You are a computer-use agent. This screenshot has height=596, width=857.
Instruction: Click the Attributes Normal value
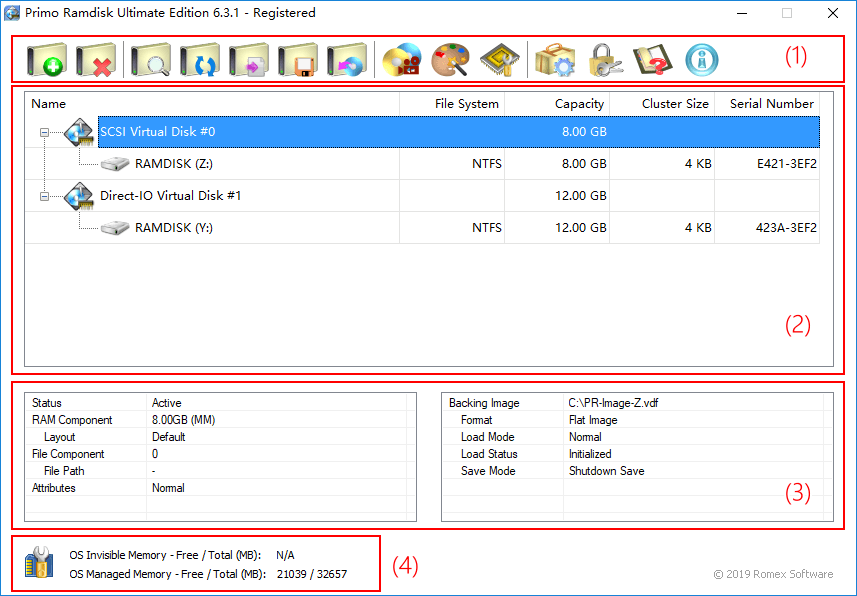point(168,488)
